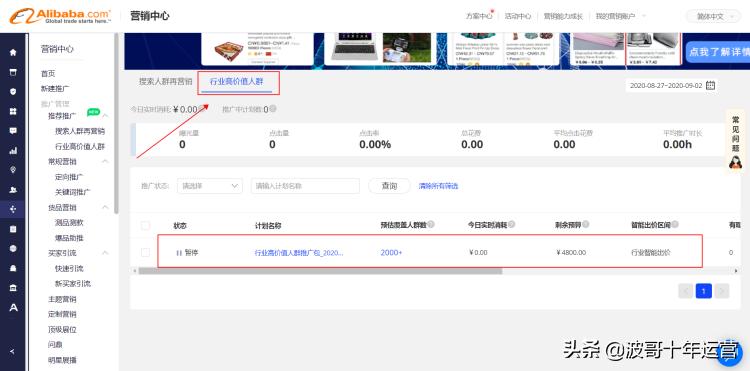
Task: Open 定向推广 in the left menu
Action: click(x=69, y=177)
